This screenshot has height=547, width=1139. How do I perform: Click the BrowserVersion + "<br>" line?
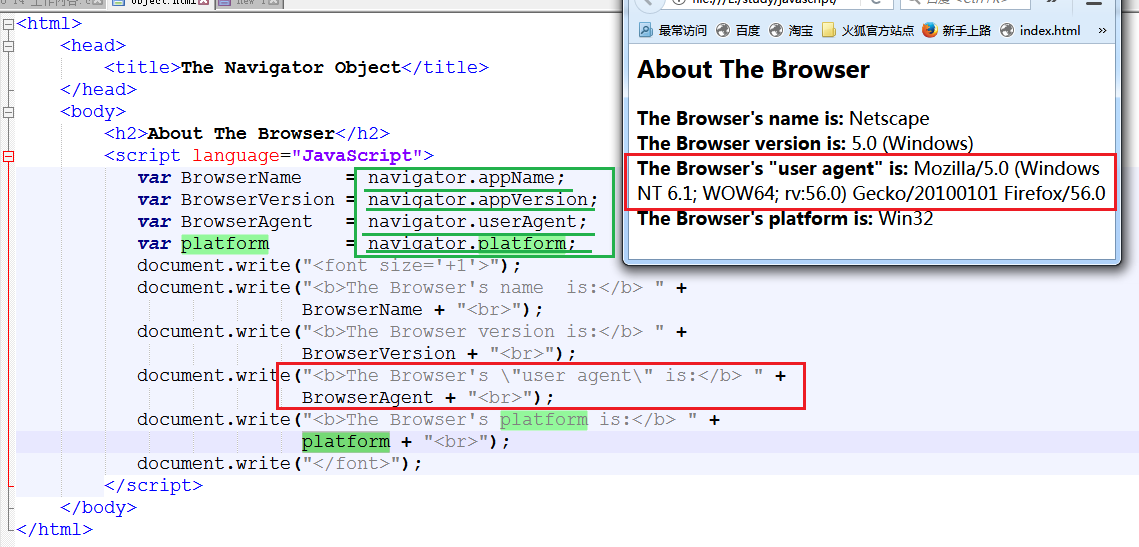tap(439, 353)
